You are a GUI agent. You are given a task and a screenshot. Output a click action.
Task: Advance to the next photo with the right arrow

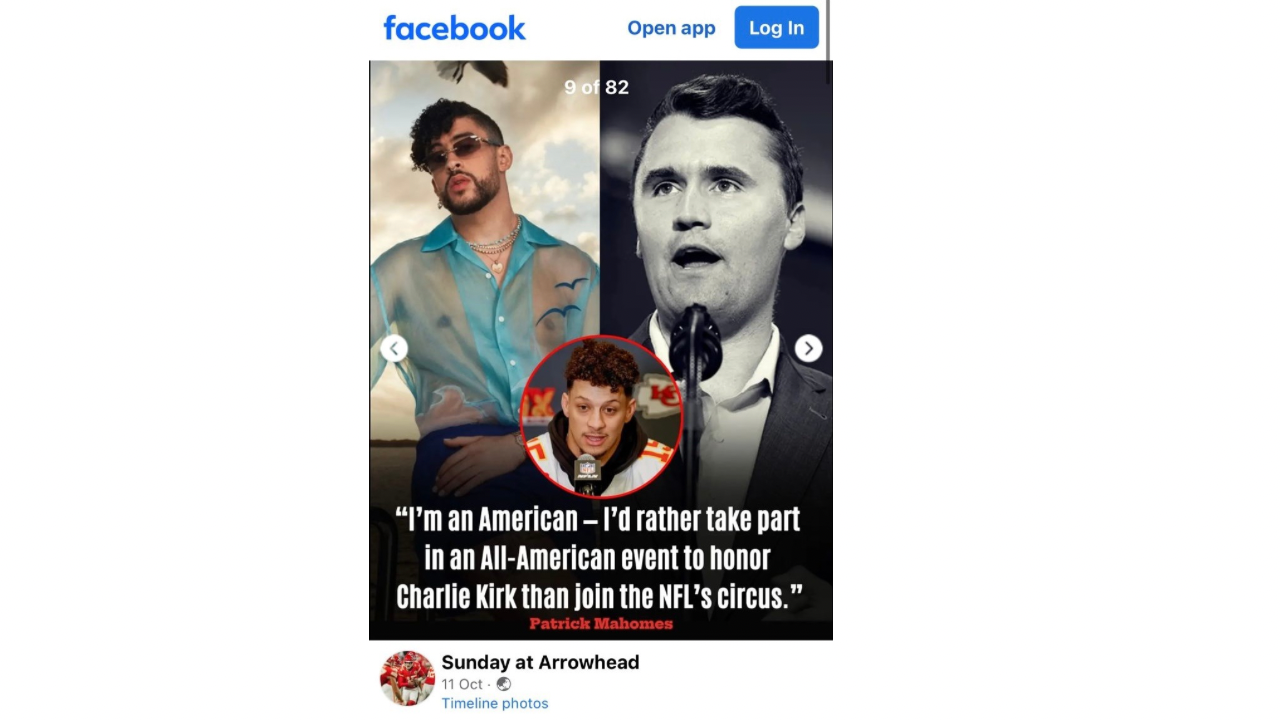pos(808,348)
